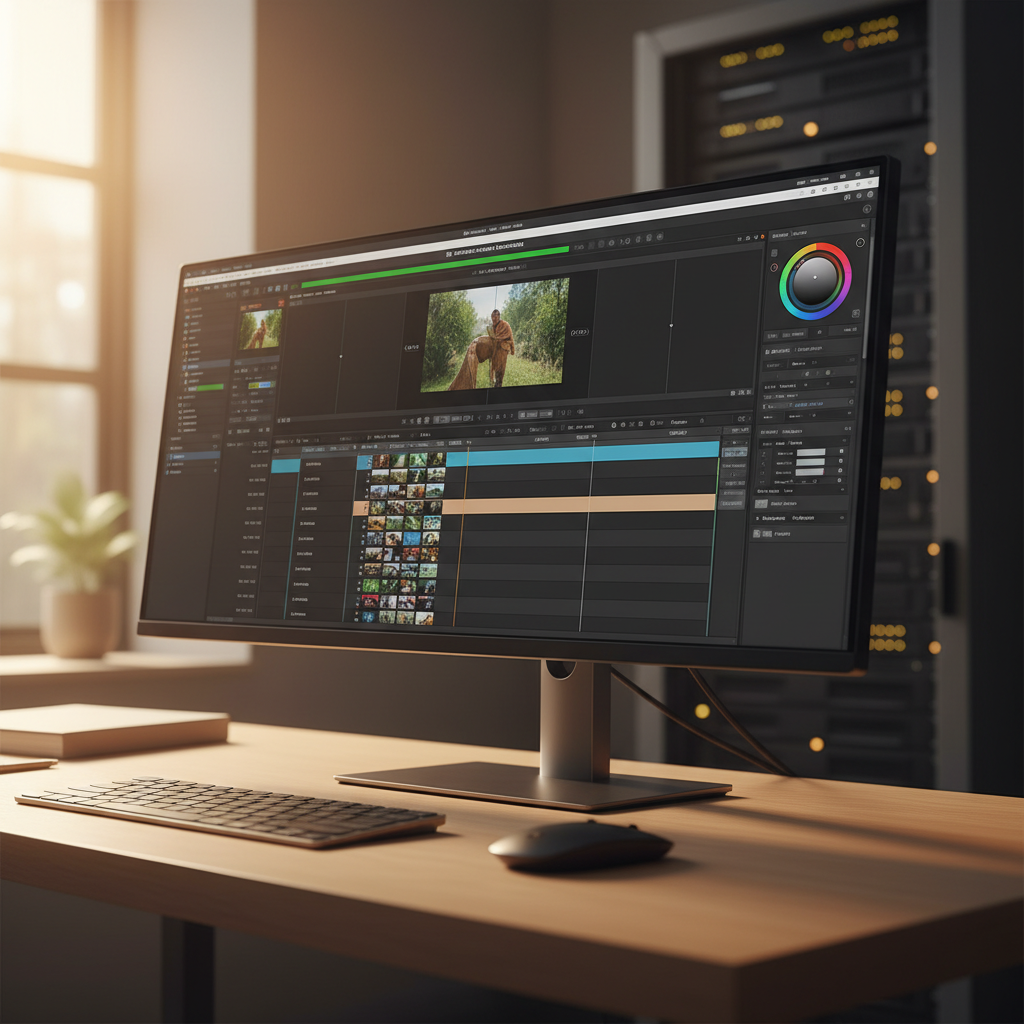Select the small source clip thumbnail in the left panel
Viewport: 1024px width, 1024px height.
tap(261, 329)
